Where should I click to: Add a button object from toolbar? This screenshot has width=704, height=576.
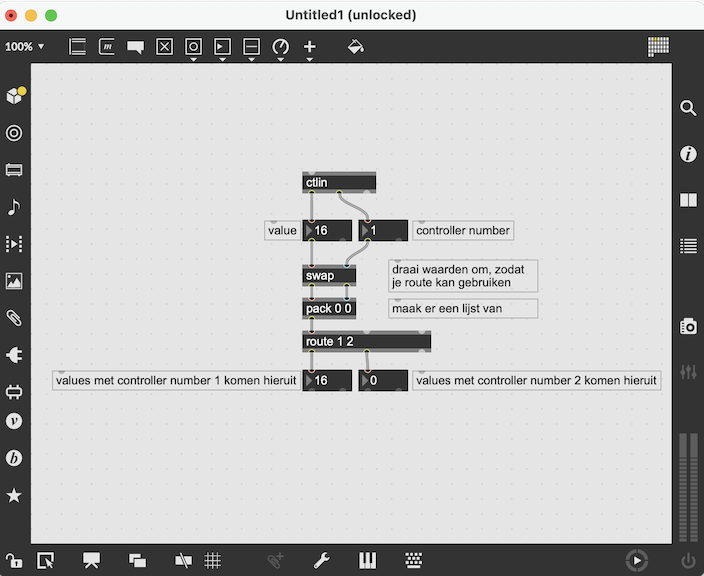(x=194, y=47)
